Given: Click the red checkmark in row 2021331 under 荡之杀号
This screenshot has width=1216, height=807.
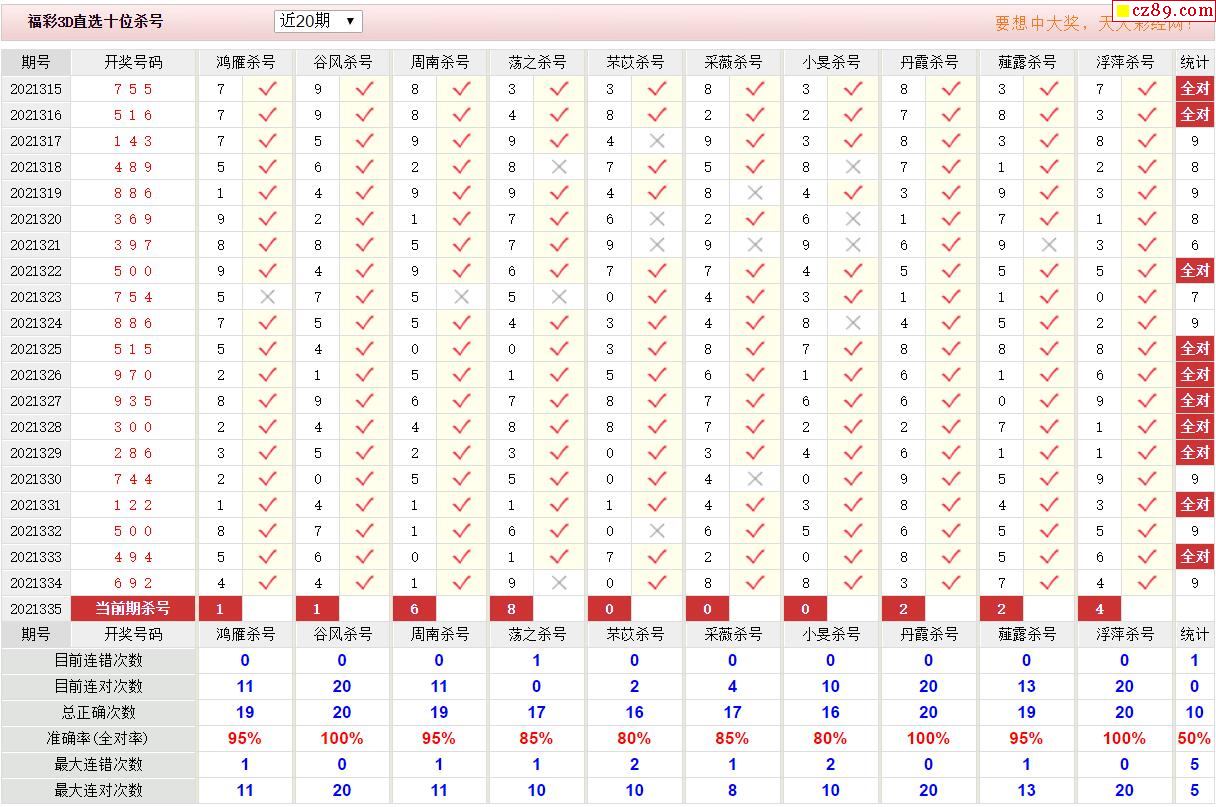Looking at the screenshot, I should click(x=559, y=505).
